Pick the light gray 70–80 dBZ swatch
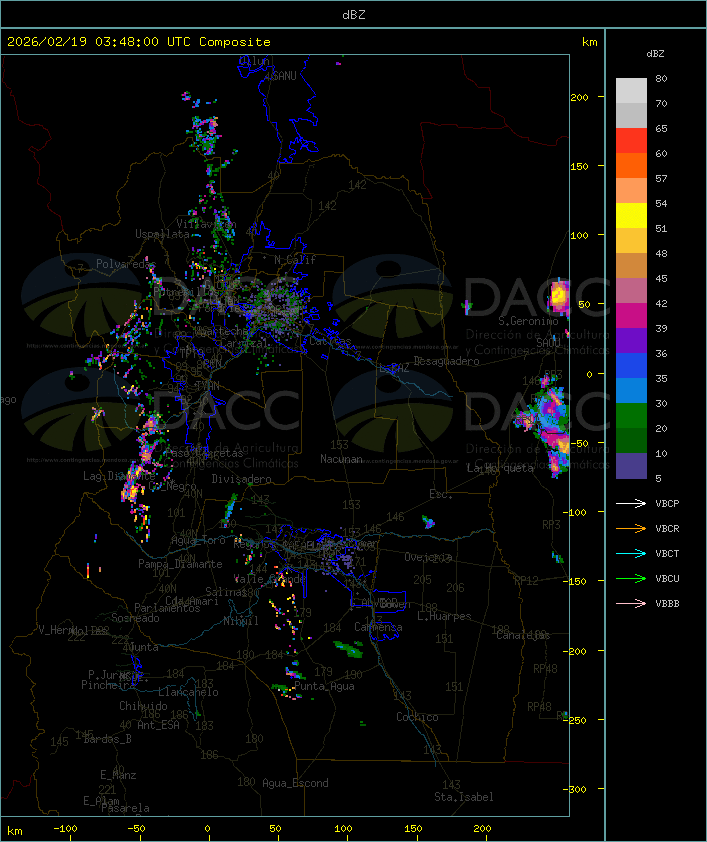Screen dimensions: 707x842 (x=631, y=90)
